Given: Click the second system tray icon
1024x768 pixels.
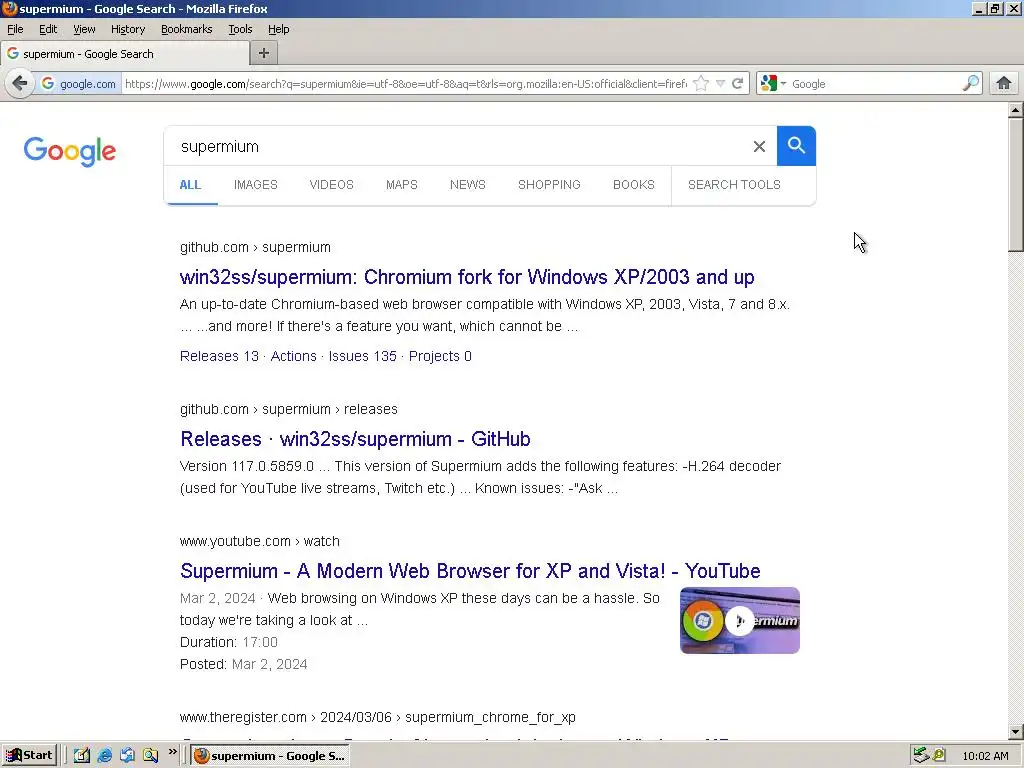Looking at the screenshot, I should coord(938,755).
